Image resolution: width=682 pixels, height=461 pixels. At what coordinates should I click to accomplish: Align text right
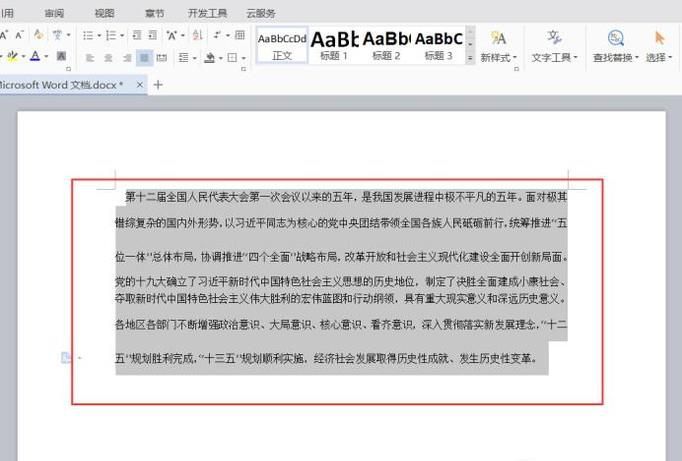pyautogui.click(x=127, y=57)
